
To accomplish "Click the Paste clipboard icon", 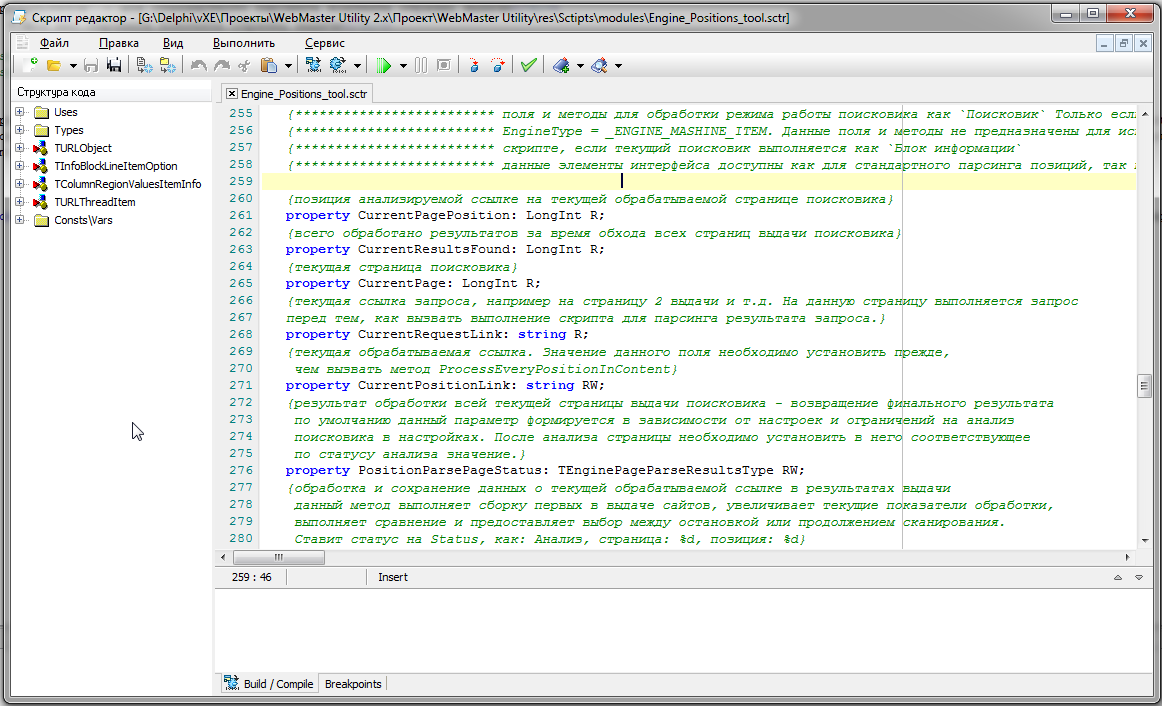I will [269, 65].
